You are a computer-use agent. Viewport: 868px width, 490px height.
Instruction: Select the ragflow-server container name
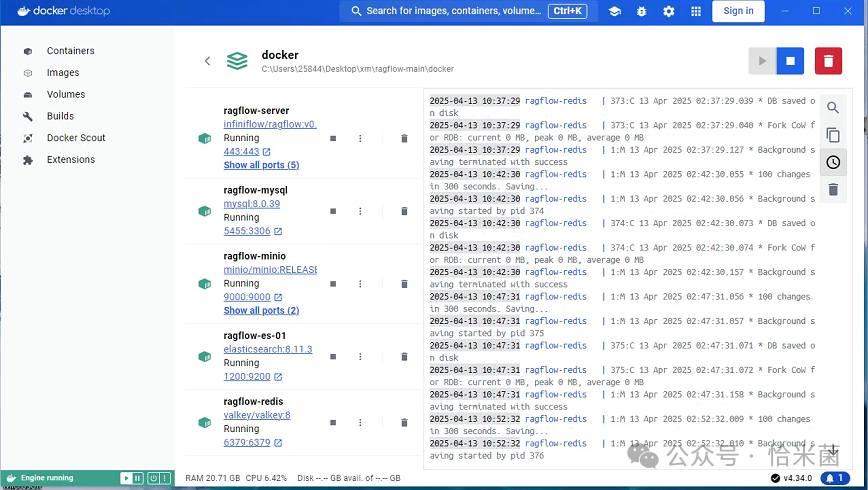click(x=256, y=111)
